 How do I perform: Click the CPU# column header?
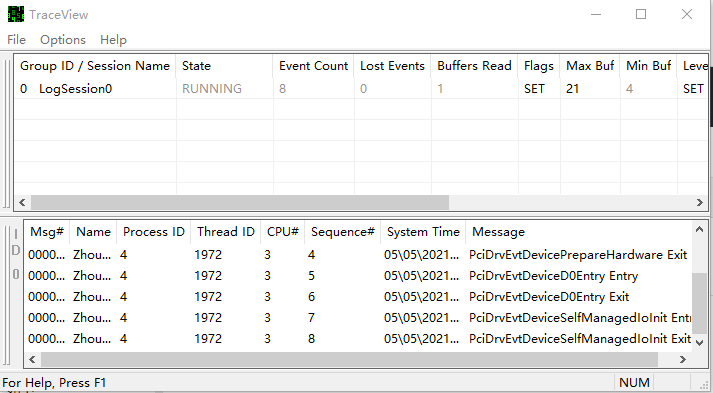(282, 232)
